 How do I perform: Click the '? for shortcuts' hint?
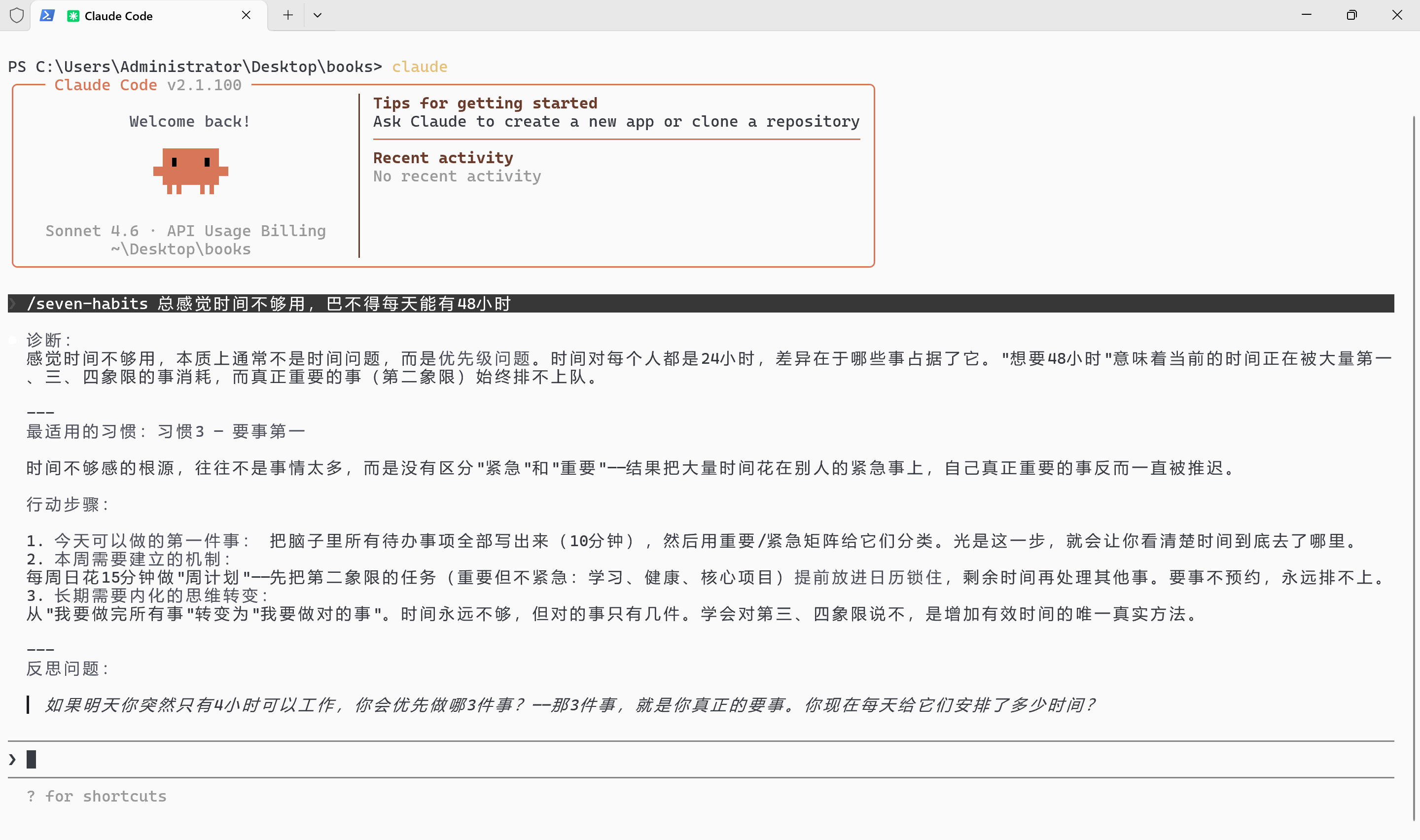coord(96,796)
